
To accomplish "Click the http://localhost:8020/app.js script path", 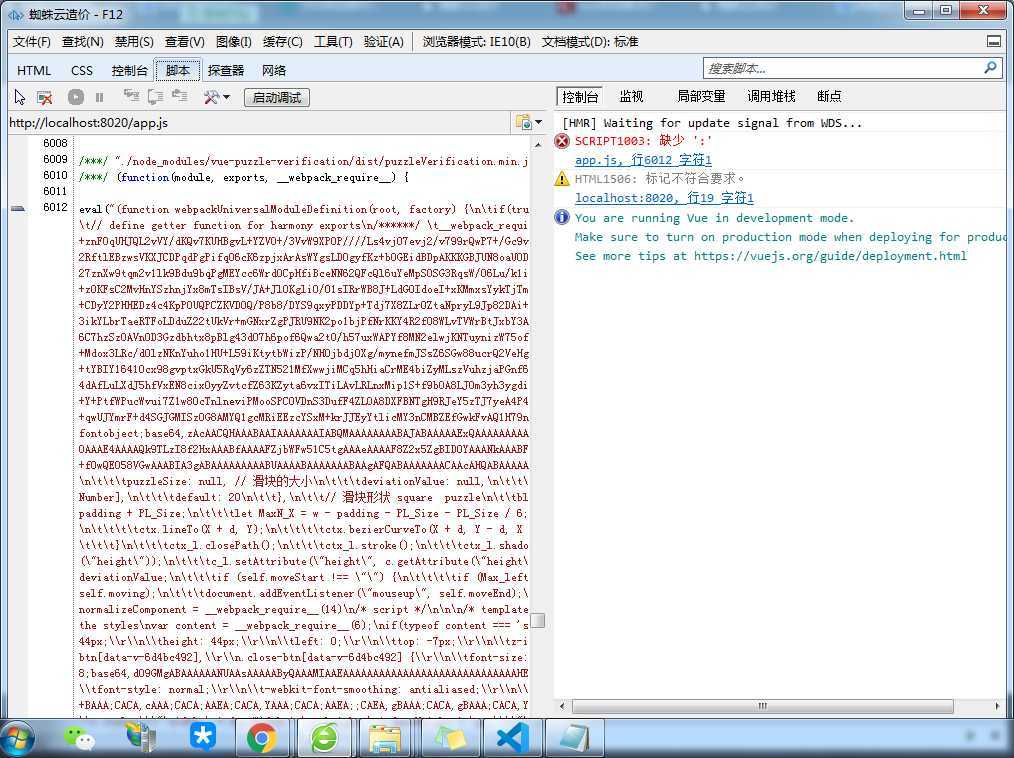I will coord(89,122).
